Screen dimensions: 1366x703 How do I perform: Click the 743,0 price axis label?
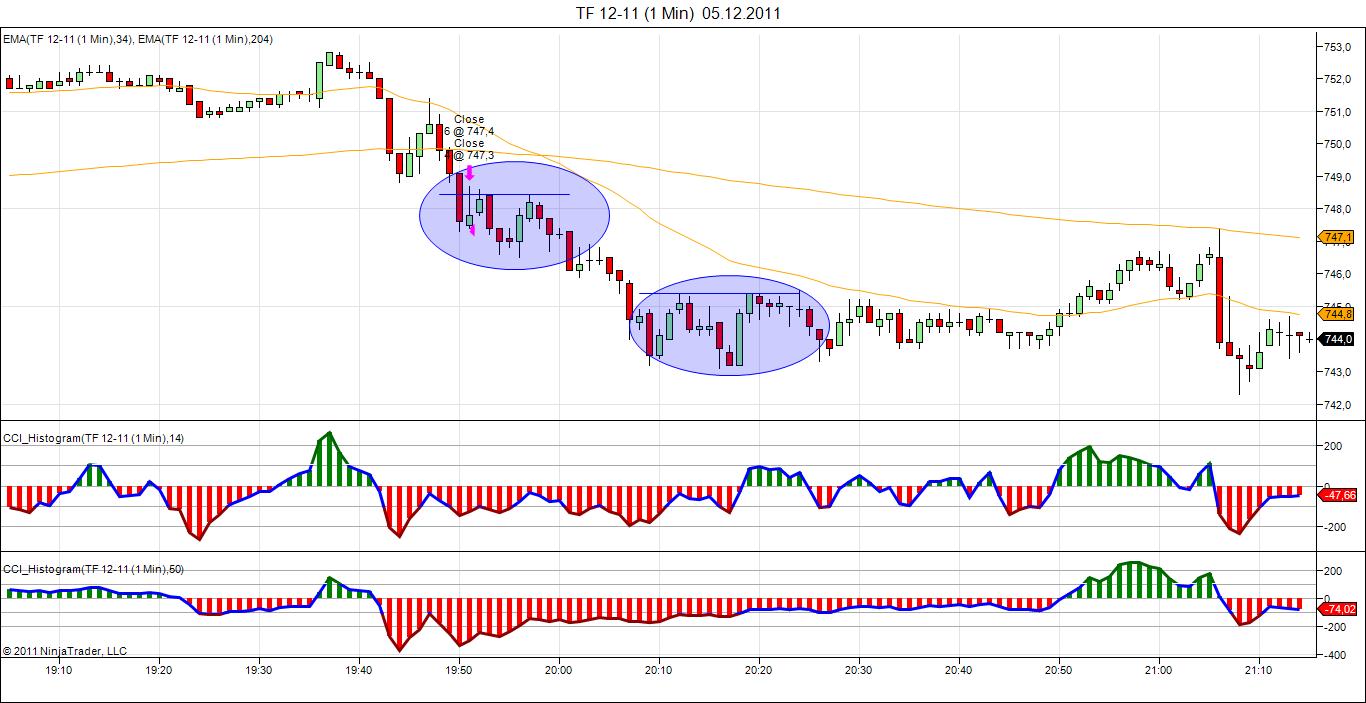[1338, 372]
